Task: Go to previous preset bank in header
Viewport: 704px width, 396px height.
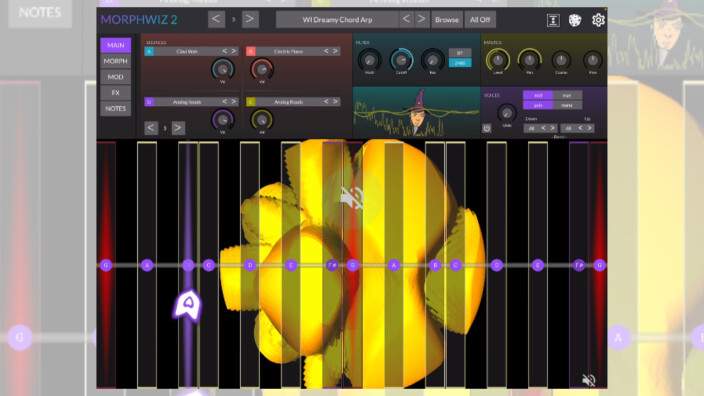Action: (216, 19)
